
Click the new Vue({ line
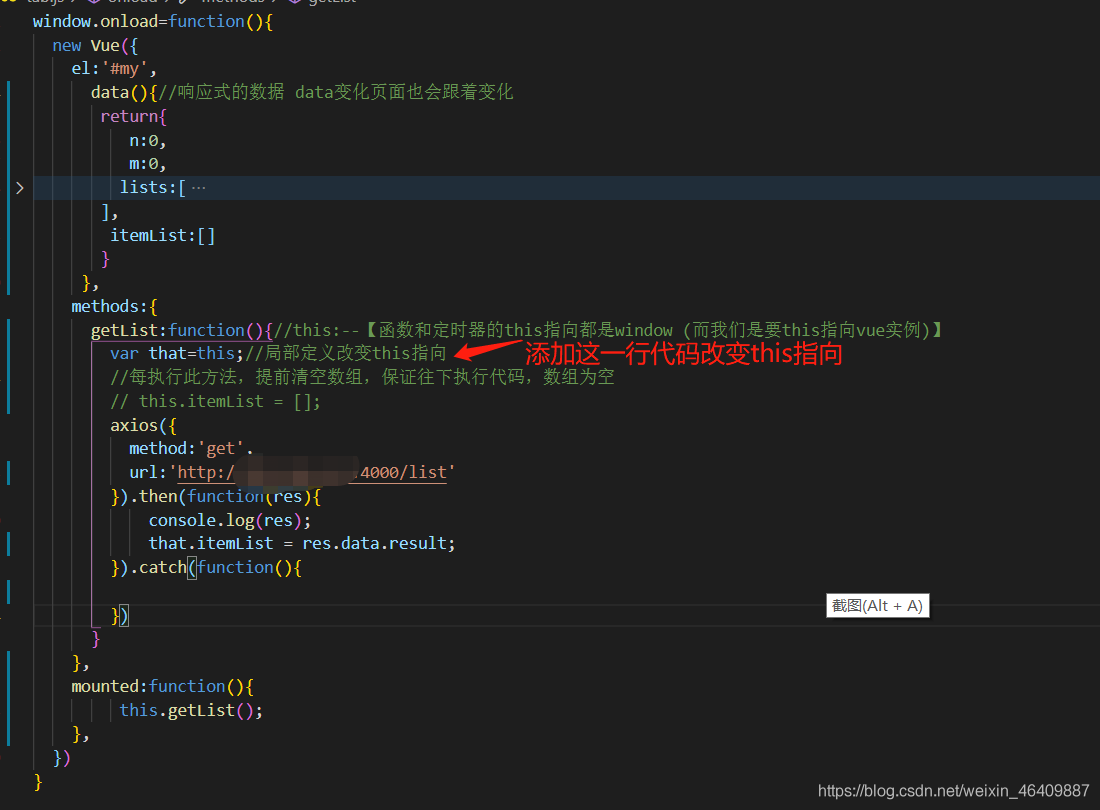(95, 46)
